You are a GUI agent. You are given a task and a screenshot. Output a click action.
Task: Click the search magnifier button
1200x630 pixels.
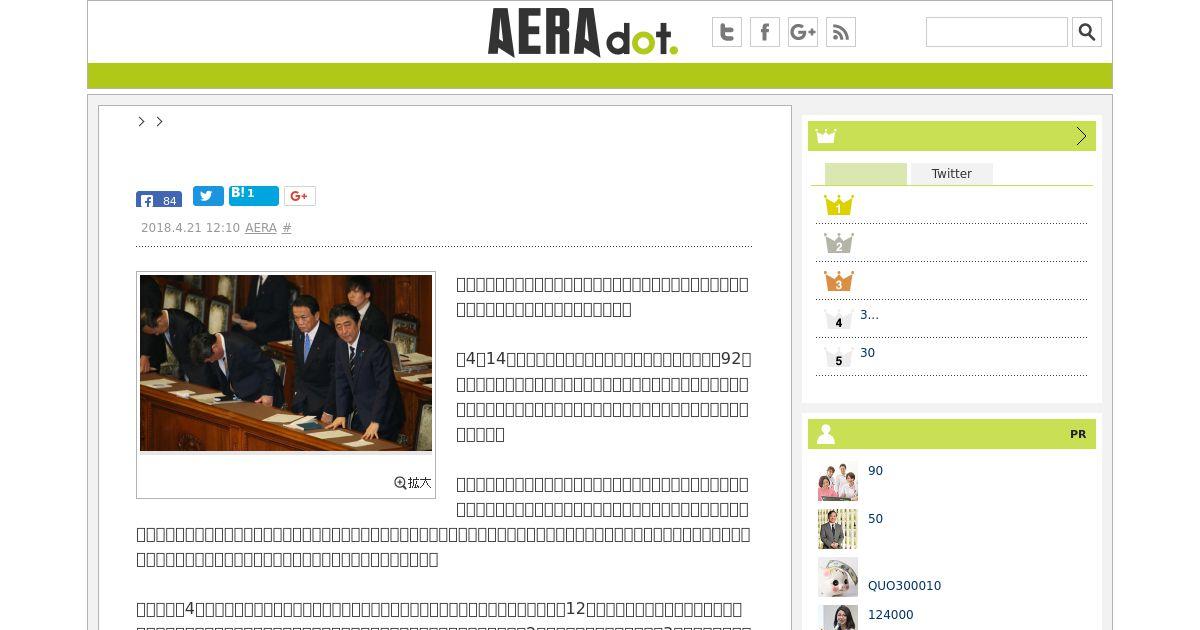[x=1087, y=32]
